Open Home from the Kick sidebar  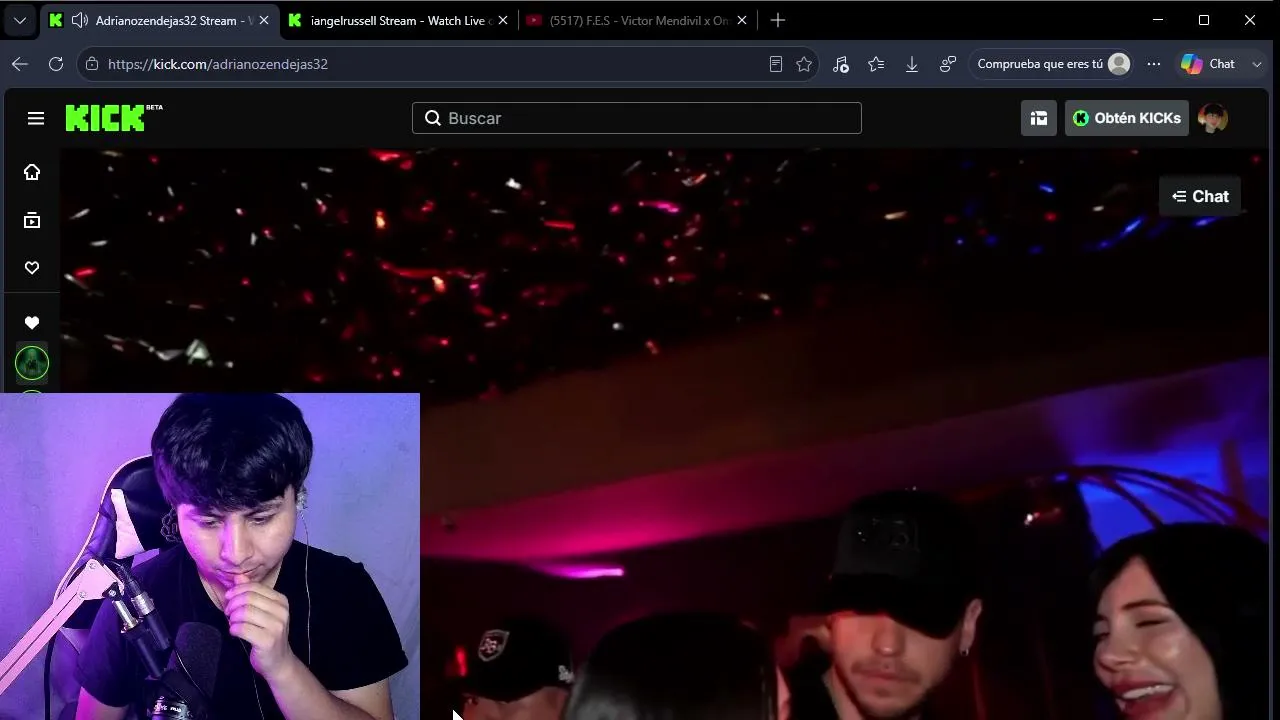click(x=32, y=172)
